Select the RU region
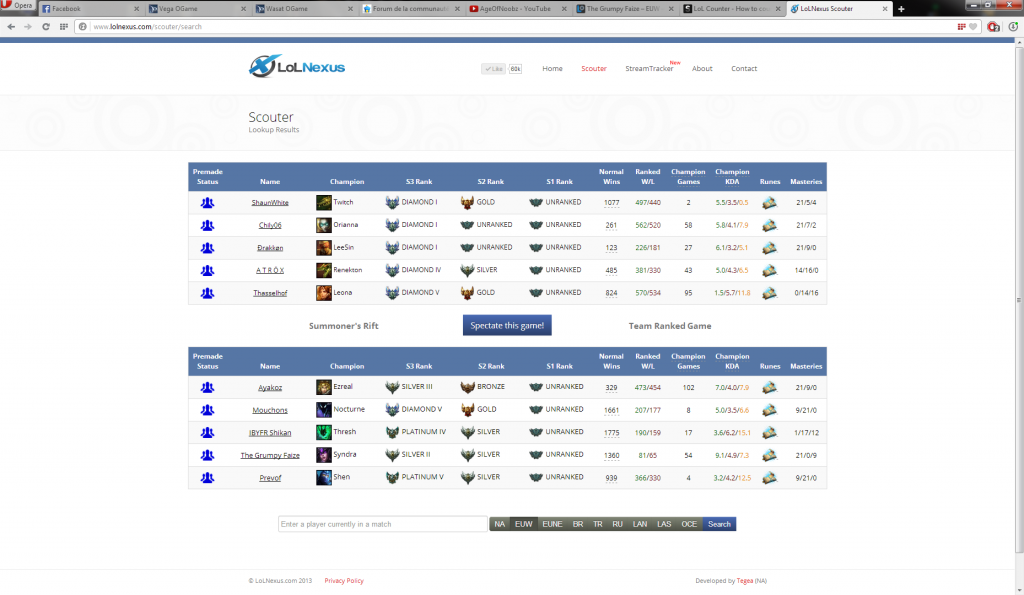 [x=617, y=524]
